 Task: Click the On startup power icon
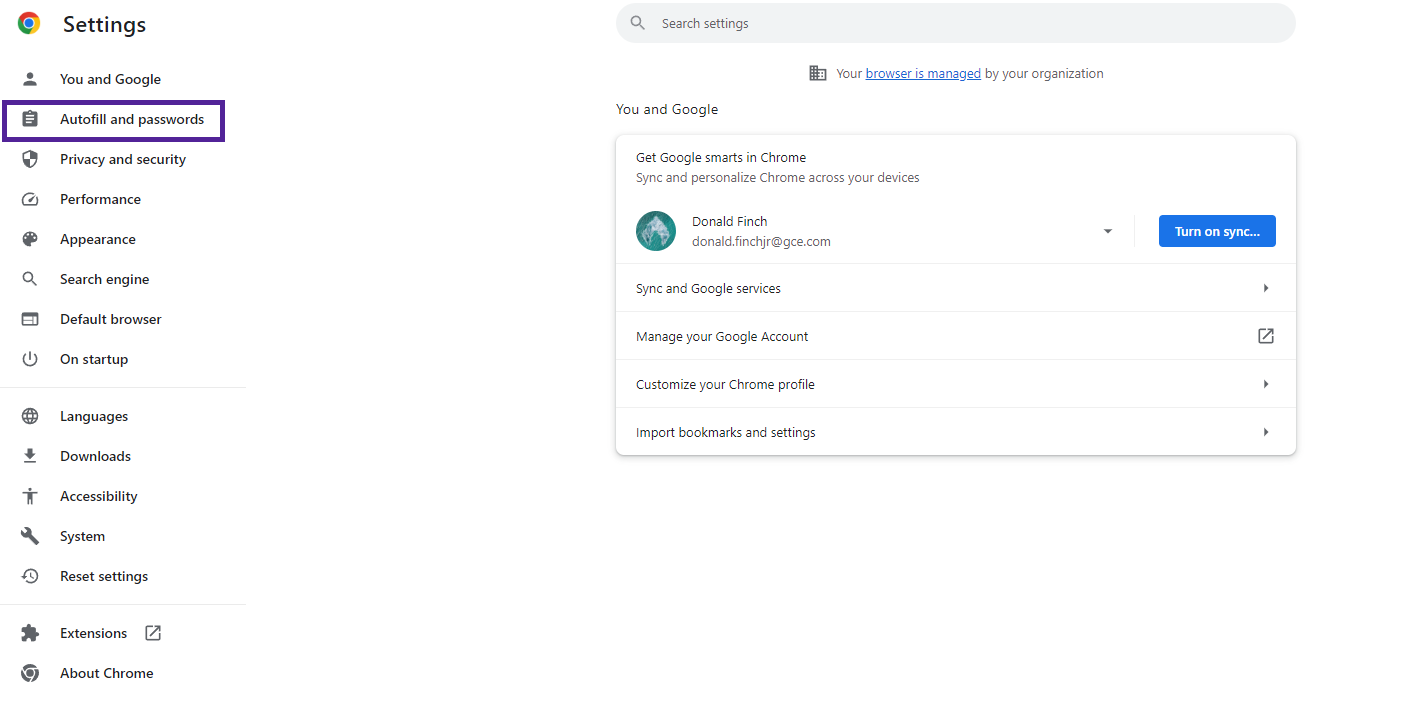[30, 359]
